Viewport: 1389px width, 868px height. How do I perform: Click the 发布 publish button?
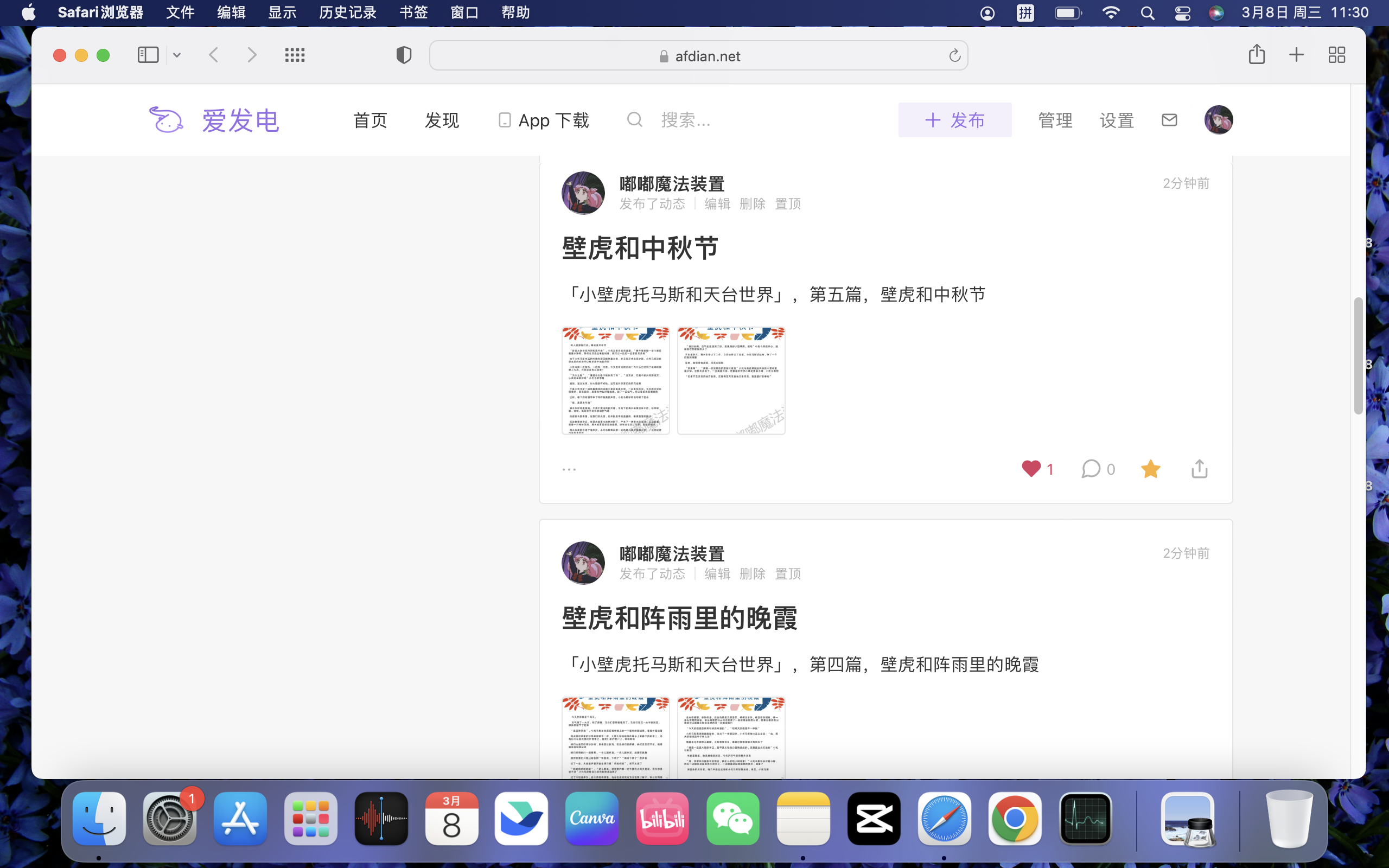[954, 119]
